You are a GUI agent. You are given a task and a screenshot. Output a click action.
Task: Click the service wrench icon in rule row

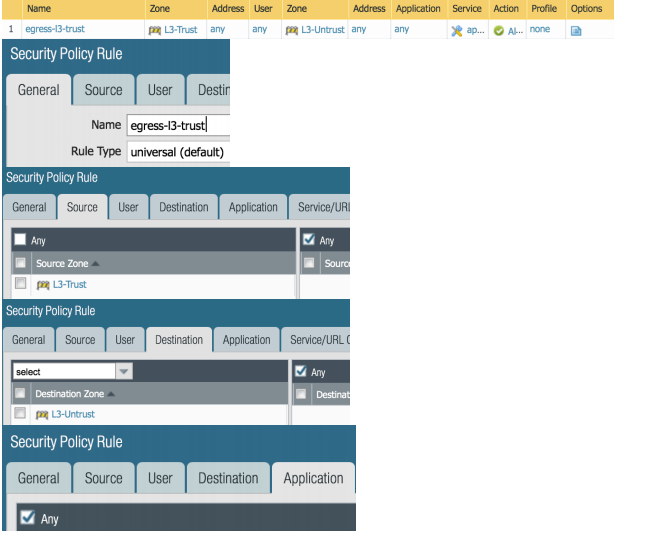[x=457, y=30]
